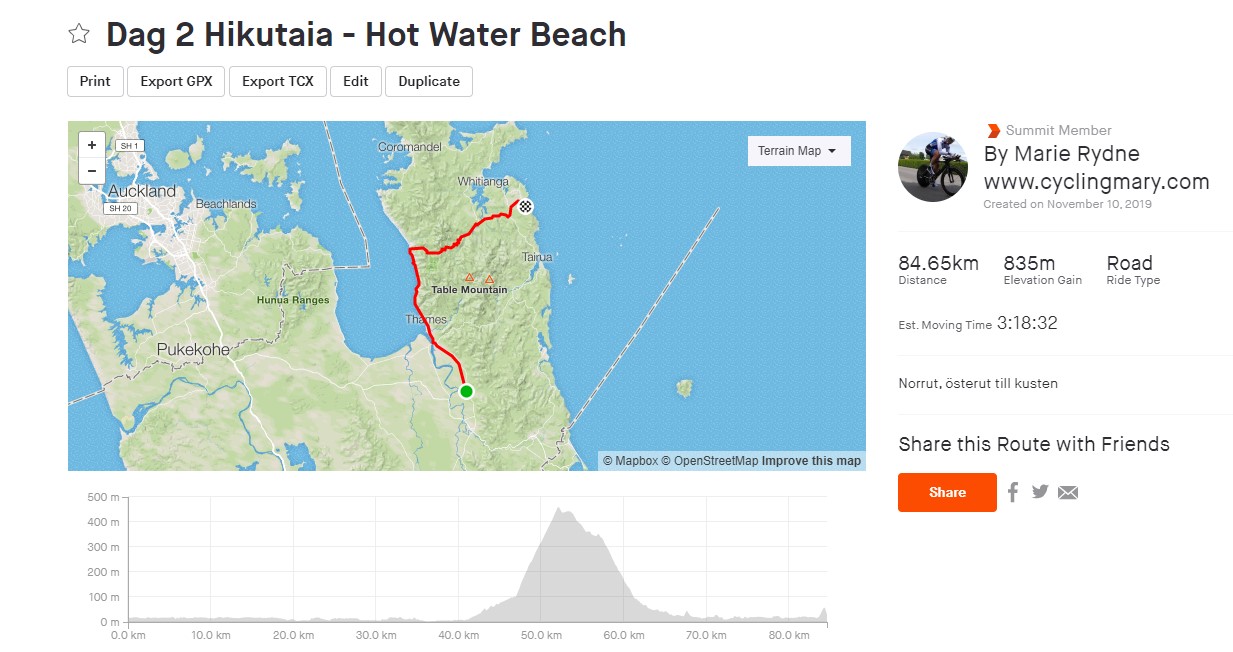Print this route

[x=94, y=81]
